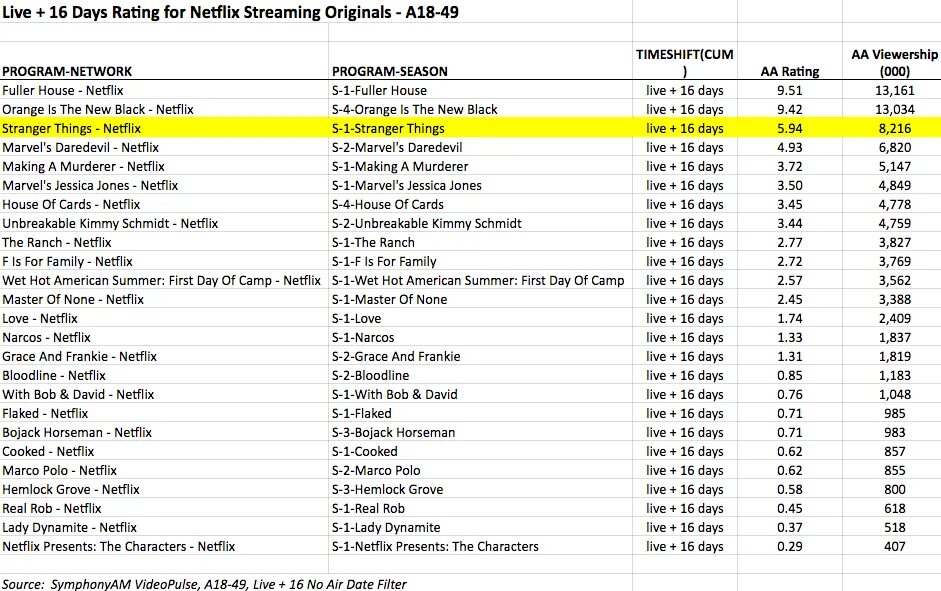Image resolution: width=941 pixels, height=591 pixels.
Task: Select the cell 'Master Of None - Netflix'
Action: coord(73,299)
